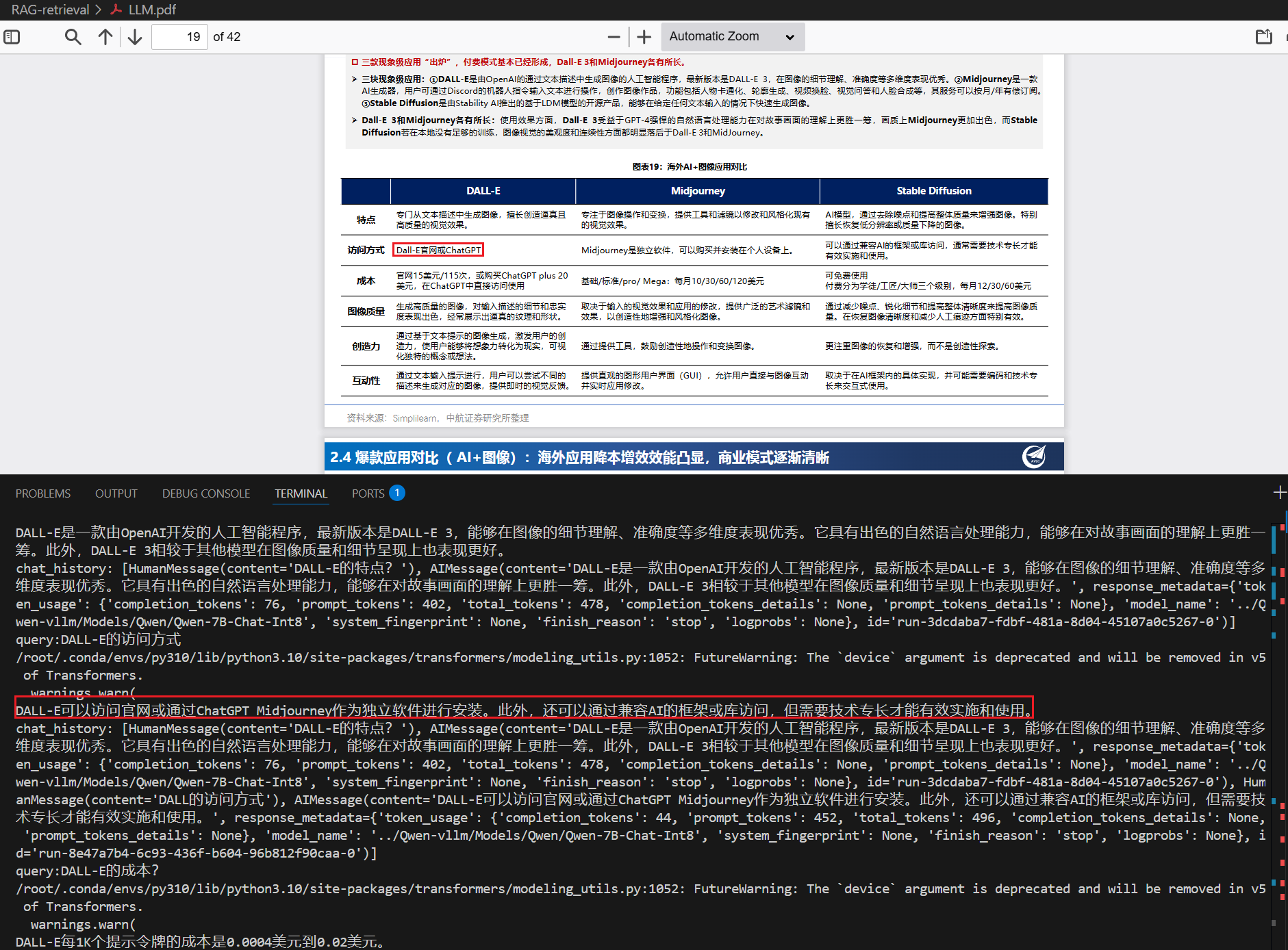Click the table caption '图表19: 海外AI+图像应用对比'
This screenshot has height=950, width=1288.
coord(690,167)
